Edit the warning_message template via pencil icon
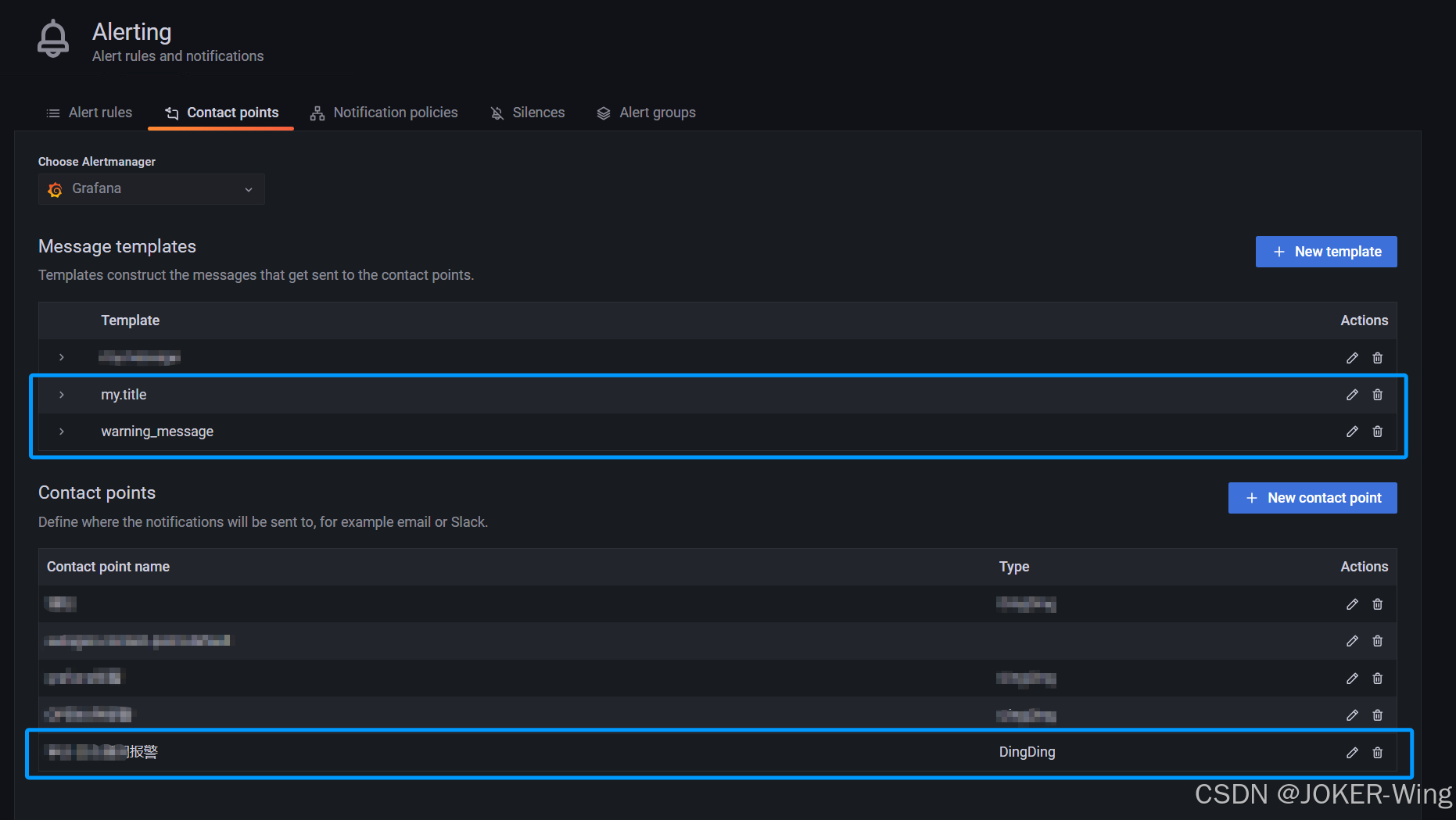 (x=1352, y=431)
